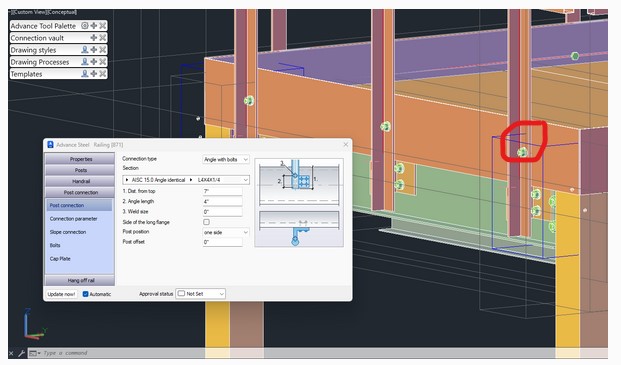Open the Section profile dropdown chevron
This screenshot has width=621, height=365.
tap(246, 180)
